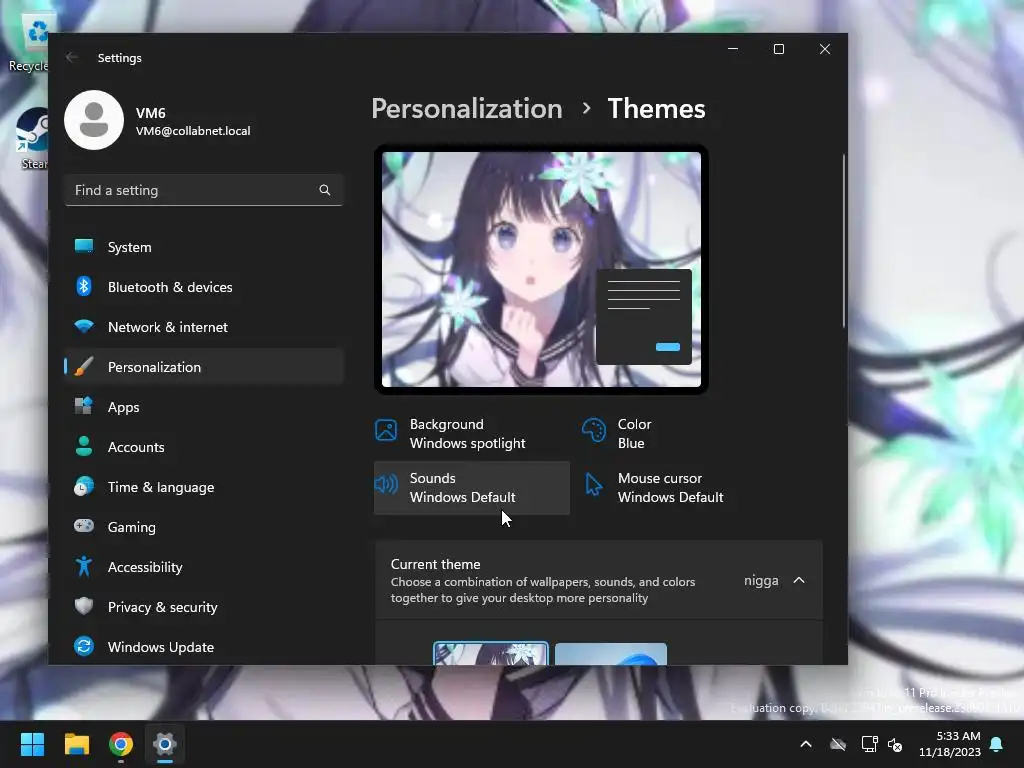Click the Sounds speaker icon

pos(386,484)
